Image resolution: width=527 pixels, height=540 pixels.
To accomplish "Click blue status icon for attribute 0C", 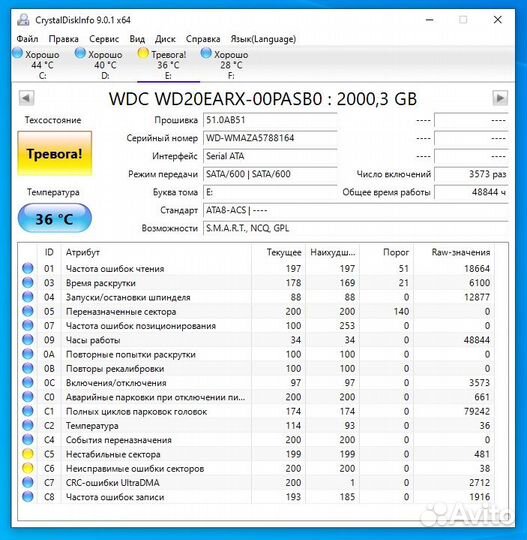I will pos(28,383).
